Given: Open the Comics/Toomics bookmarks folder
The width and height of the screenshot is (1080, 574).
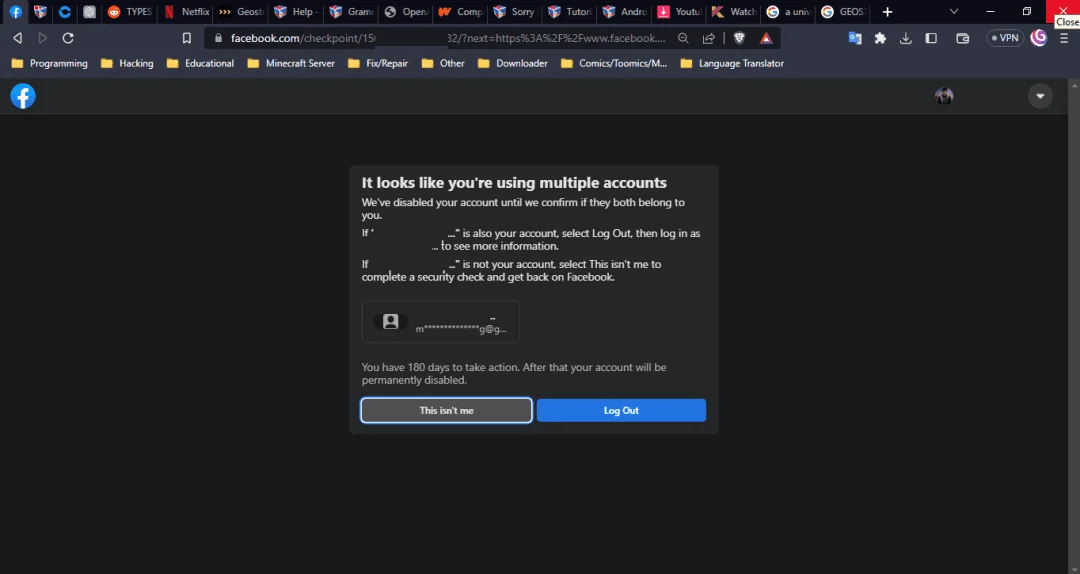Looking at the screenshot, I should 614,63.
